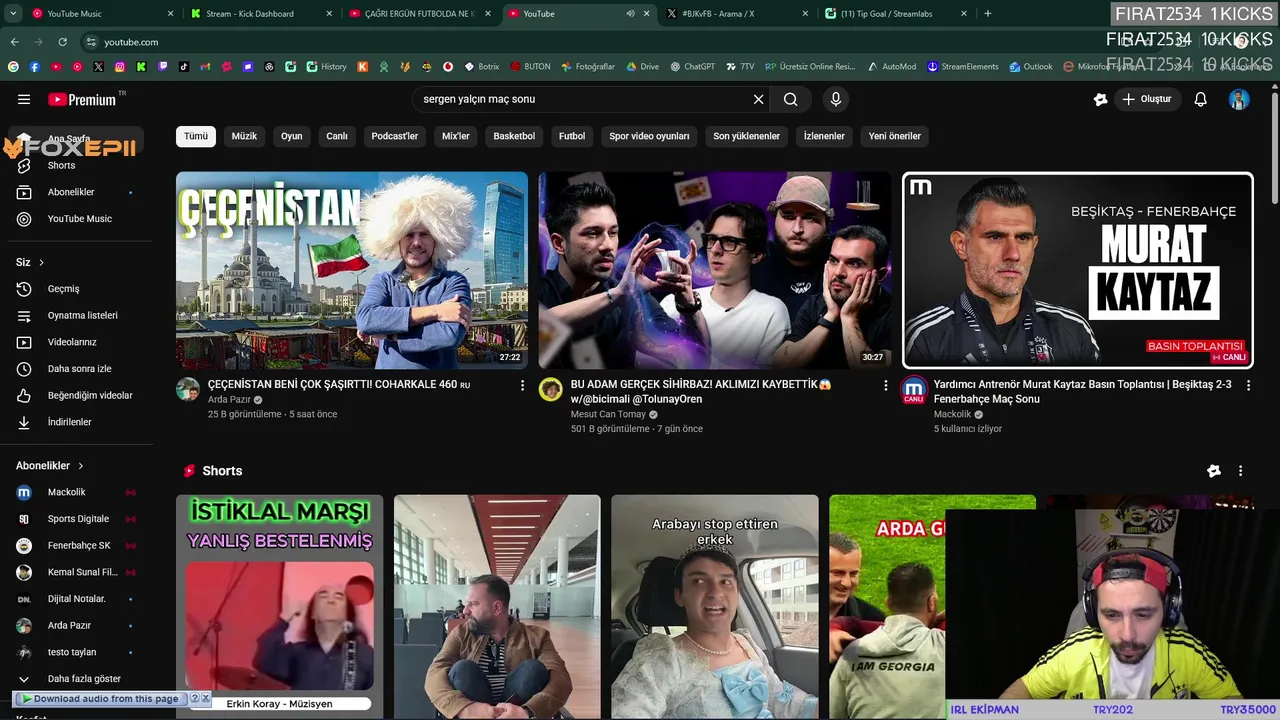This screenshot has width=1280, height=720.
Task: Start voice search with the microphone icon
Action: (836, 99)
